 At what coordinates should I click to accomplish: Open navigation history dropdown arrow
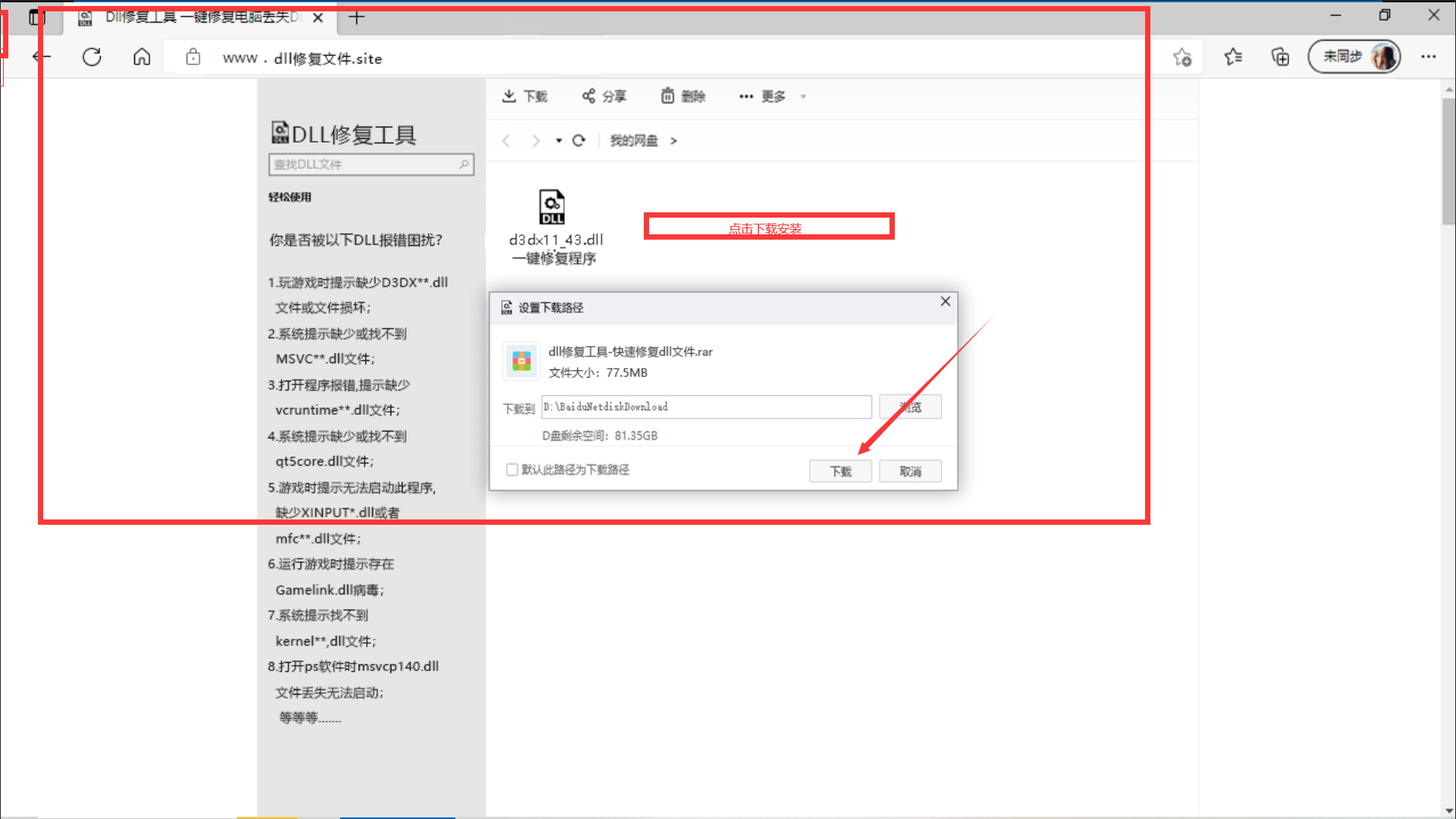559,140
